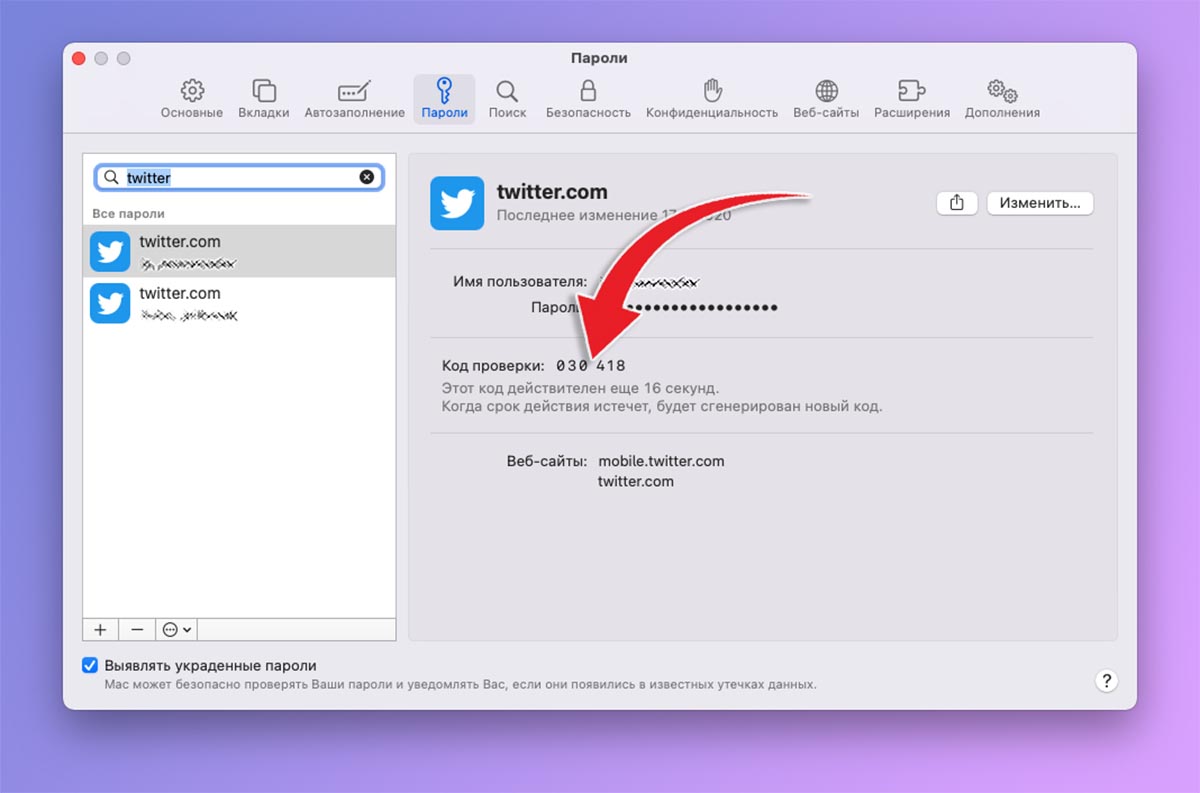
Task: Open the Поиск preferences tab
Action: coord(507,99)
